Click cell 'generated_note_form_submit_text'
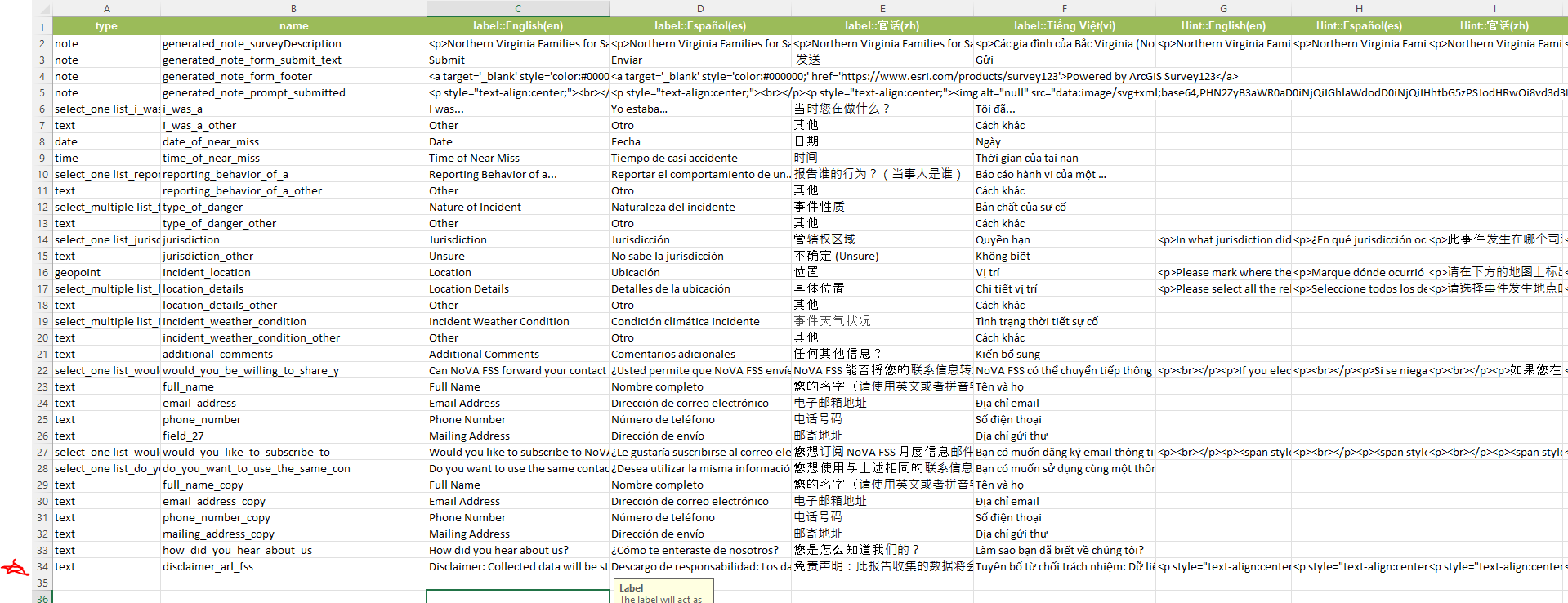Viewport: 1568px width, 603px height. (x=293, y=60)
